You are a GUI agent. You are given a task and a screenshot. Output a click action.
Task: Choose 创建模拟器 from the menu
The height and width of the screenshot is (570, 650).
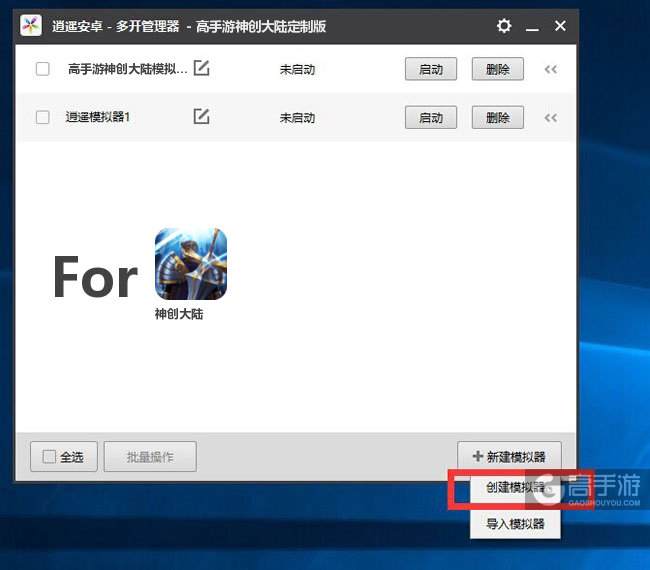(515, 488)
